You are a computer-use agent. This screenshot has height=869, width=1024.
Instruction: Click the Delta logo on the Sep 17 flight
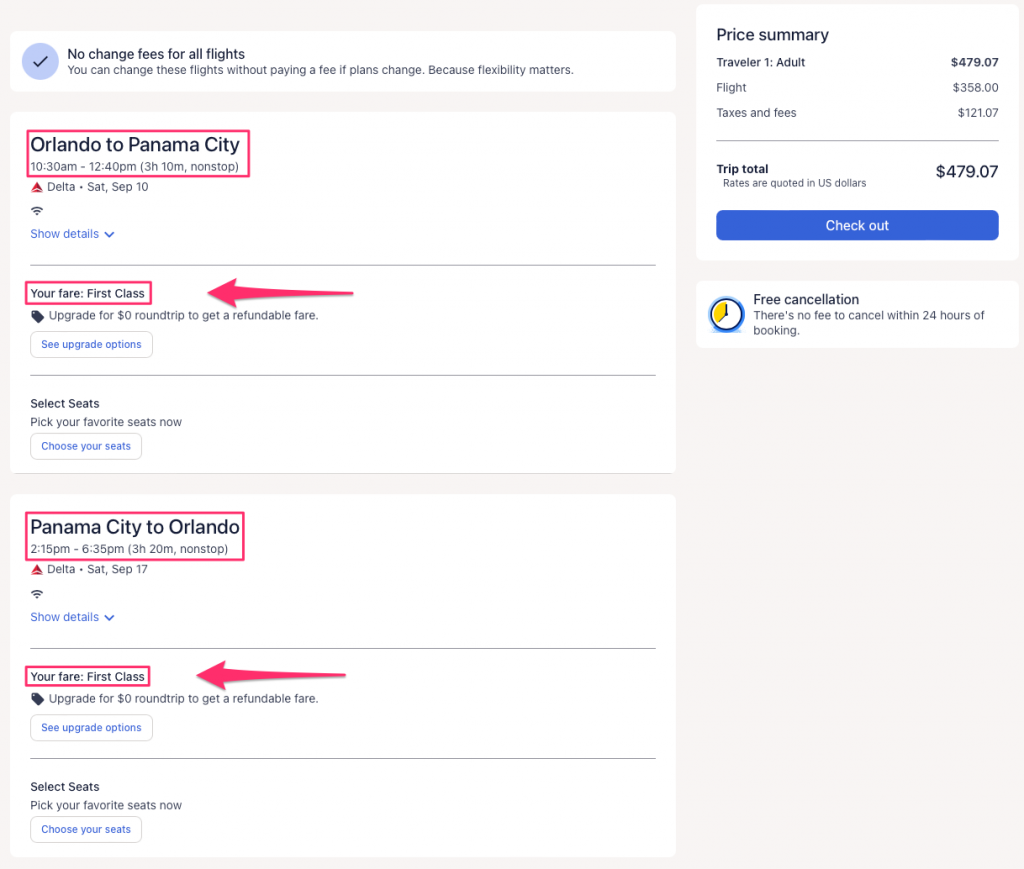click(37, 570)
